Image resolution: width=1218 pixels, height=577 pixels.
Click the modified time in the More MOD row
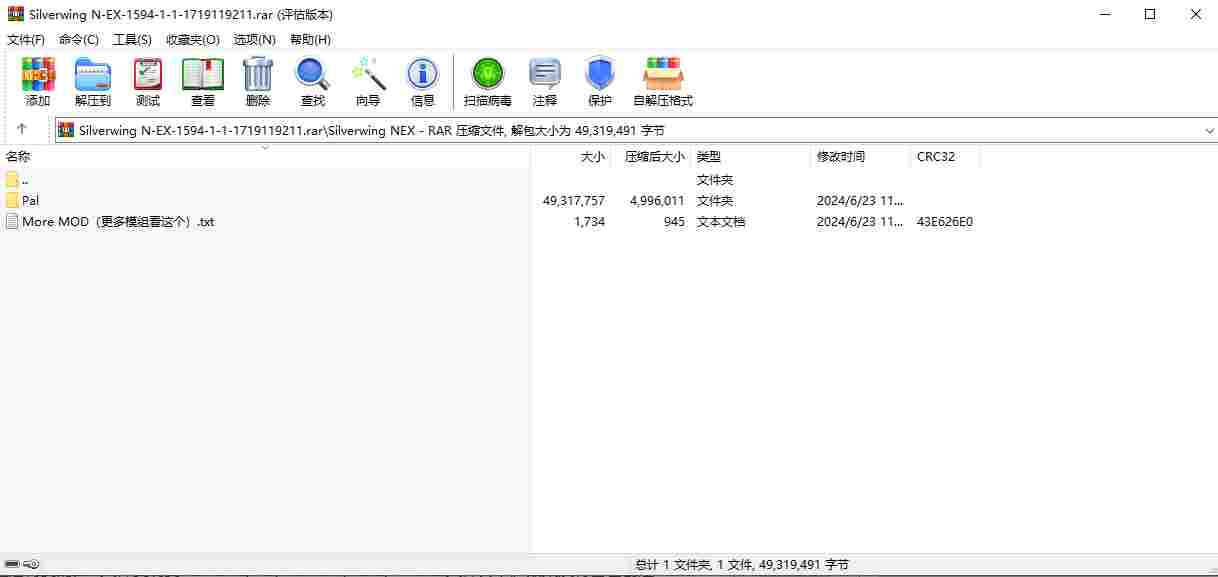[860, 222]
